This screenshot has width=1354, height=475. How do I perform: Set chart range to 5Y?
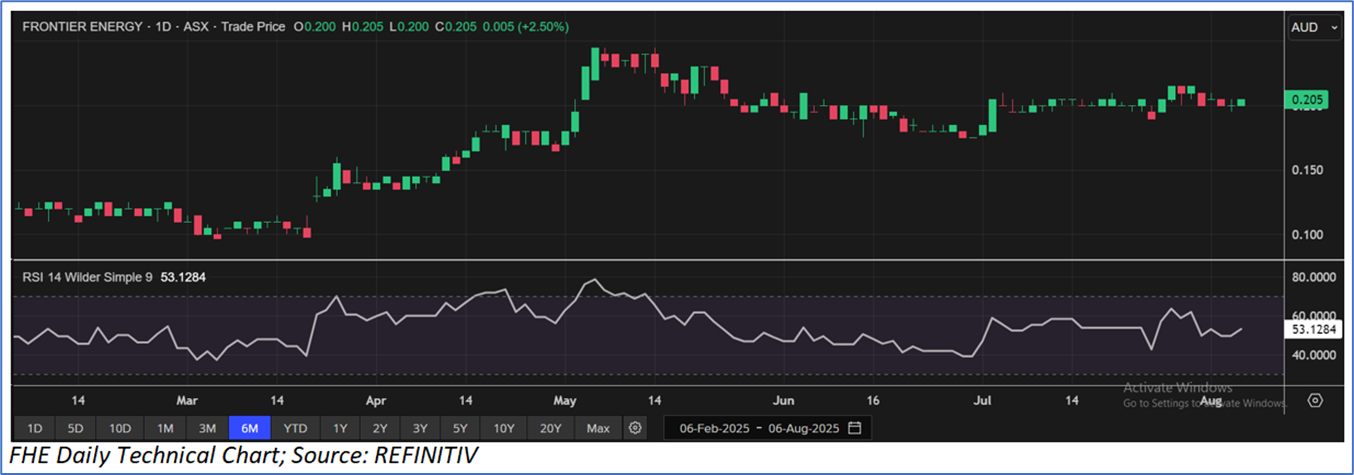tap(460, 428)
